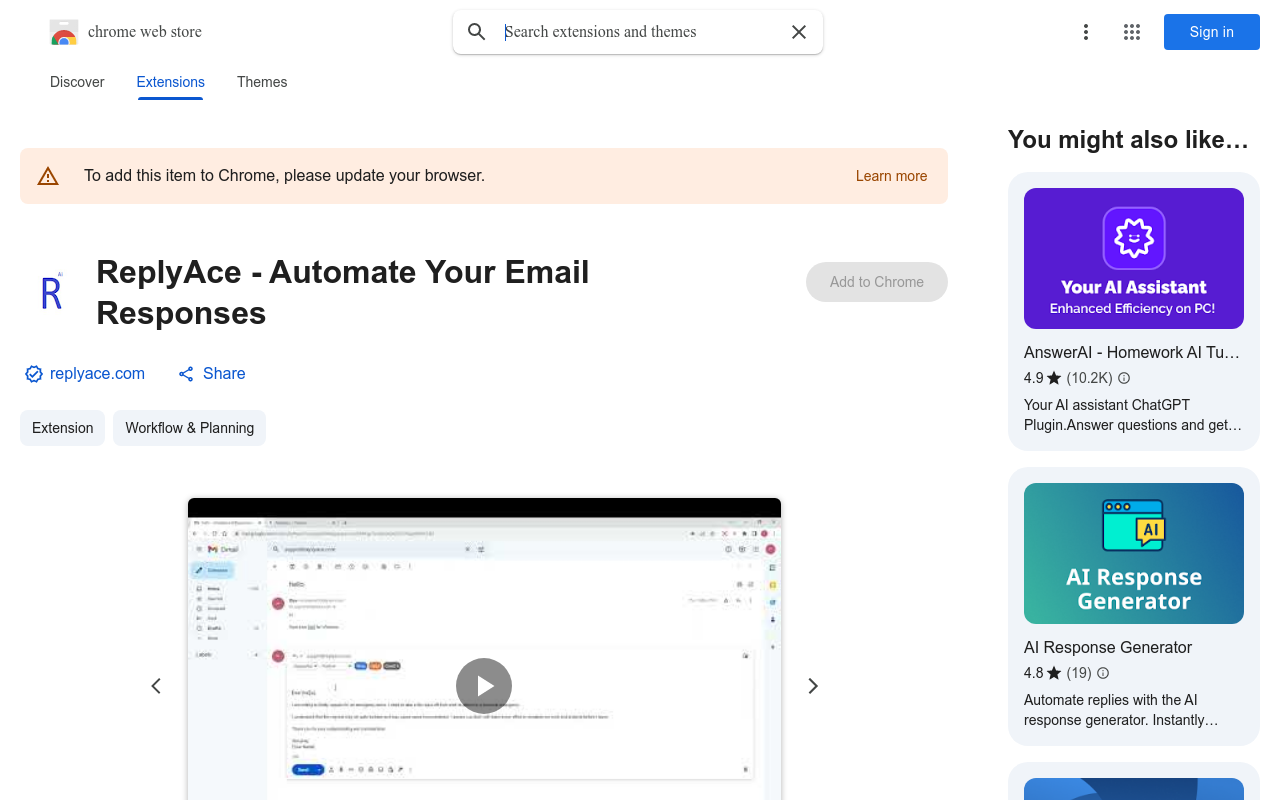
Task: Play the ReplyAce preview video
Action: pyautogui.click(x=484, y=686)
